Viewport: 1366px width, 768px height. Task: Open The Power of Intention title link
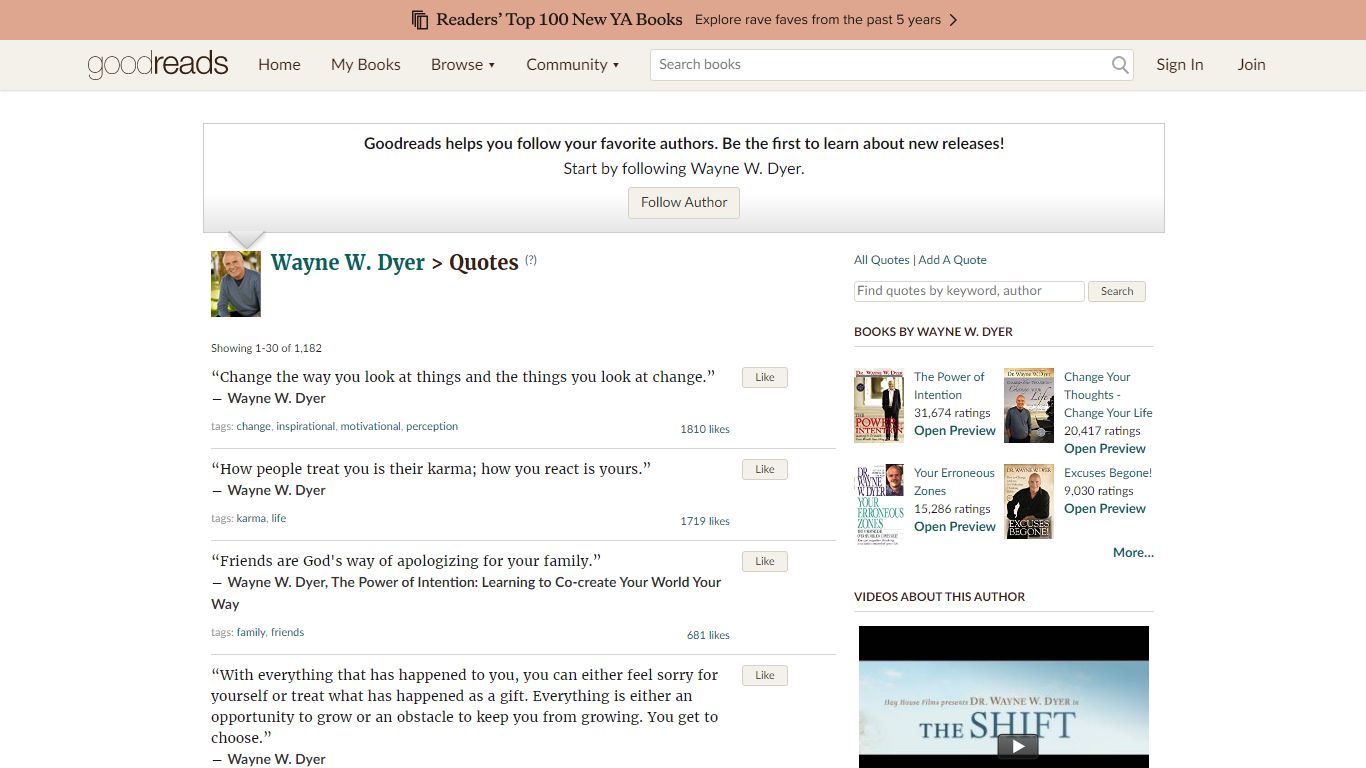pyautogui.click(x=949, y=386)
